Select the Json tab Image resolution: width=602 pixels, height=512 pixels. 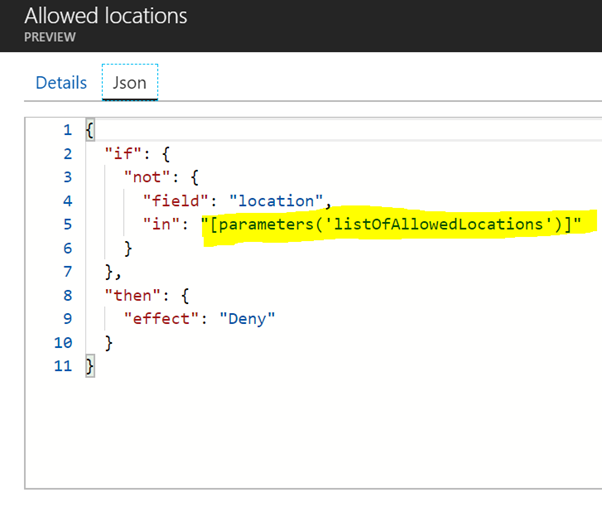click(x=130, y=83)
